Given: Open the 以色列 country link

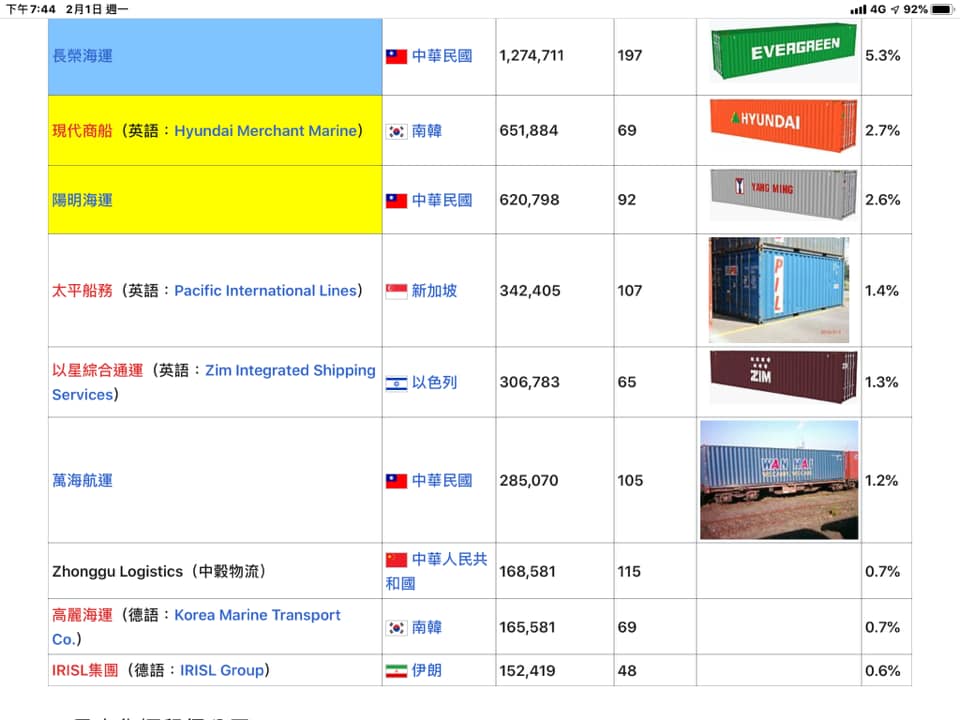Looking at the screenshot, I should pyautogui.click(x=434, y=382).
